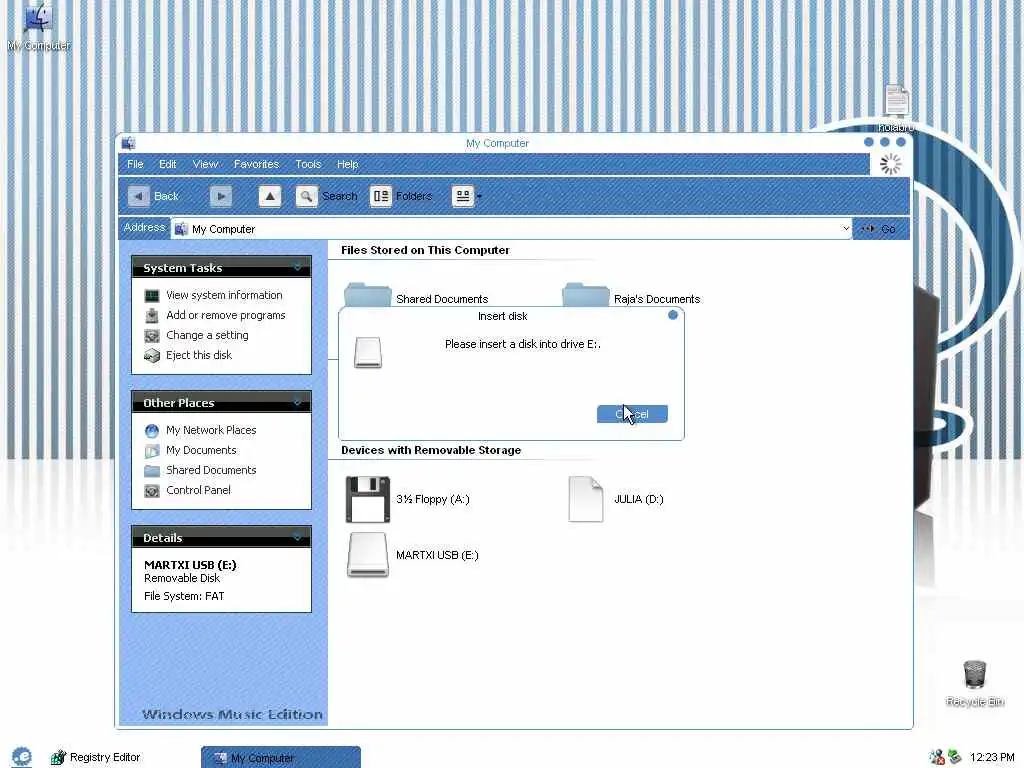
Task: Select the JULIA (D:) drive
Action: click(x=616, y=499)
